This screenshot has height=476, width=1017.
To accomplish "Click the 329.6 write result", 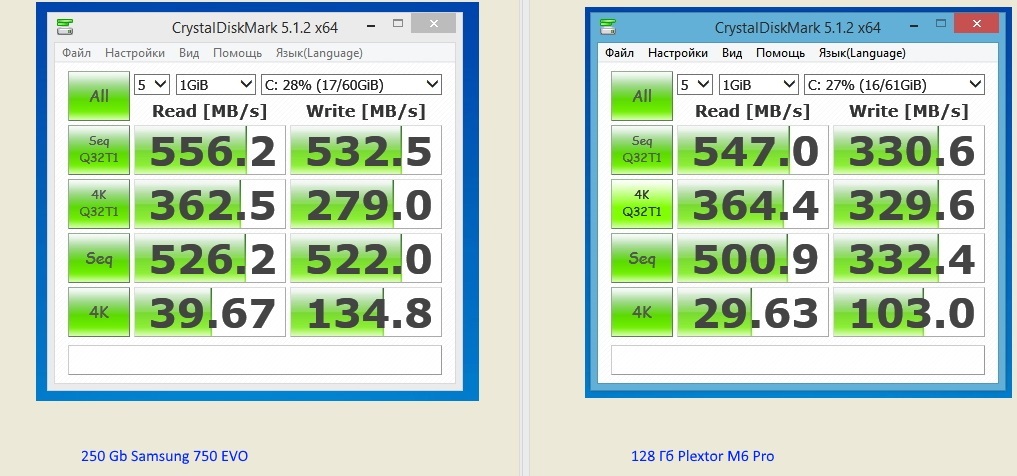I will 909,204.
